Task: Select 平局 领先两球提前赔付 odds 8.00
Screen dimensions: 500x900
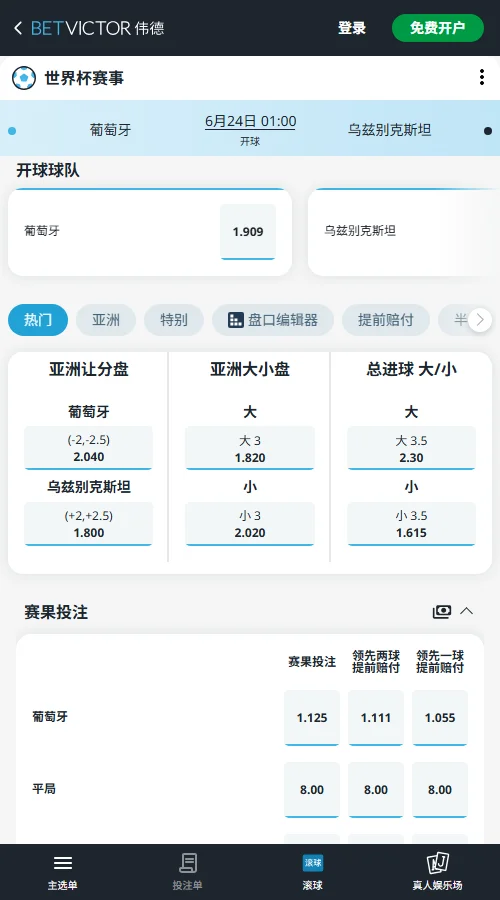Action: (376, 790)
